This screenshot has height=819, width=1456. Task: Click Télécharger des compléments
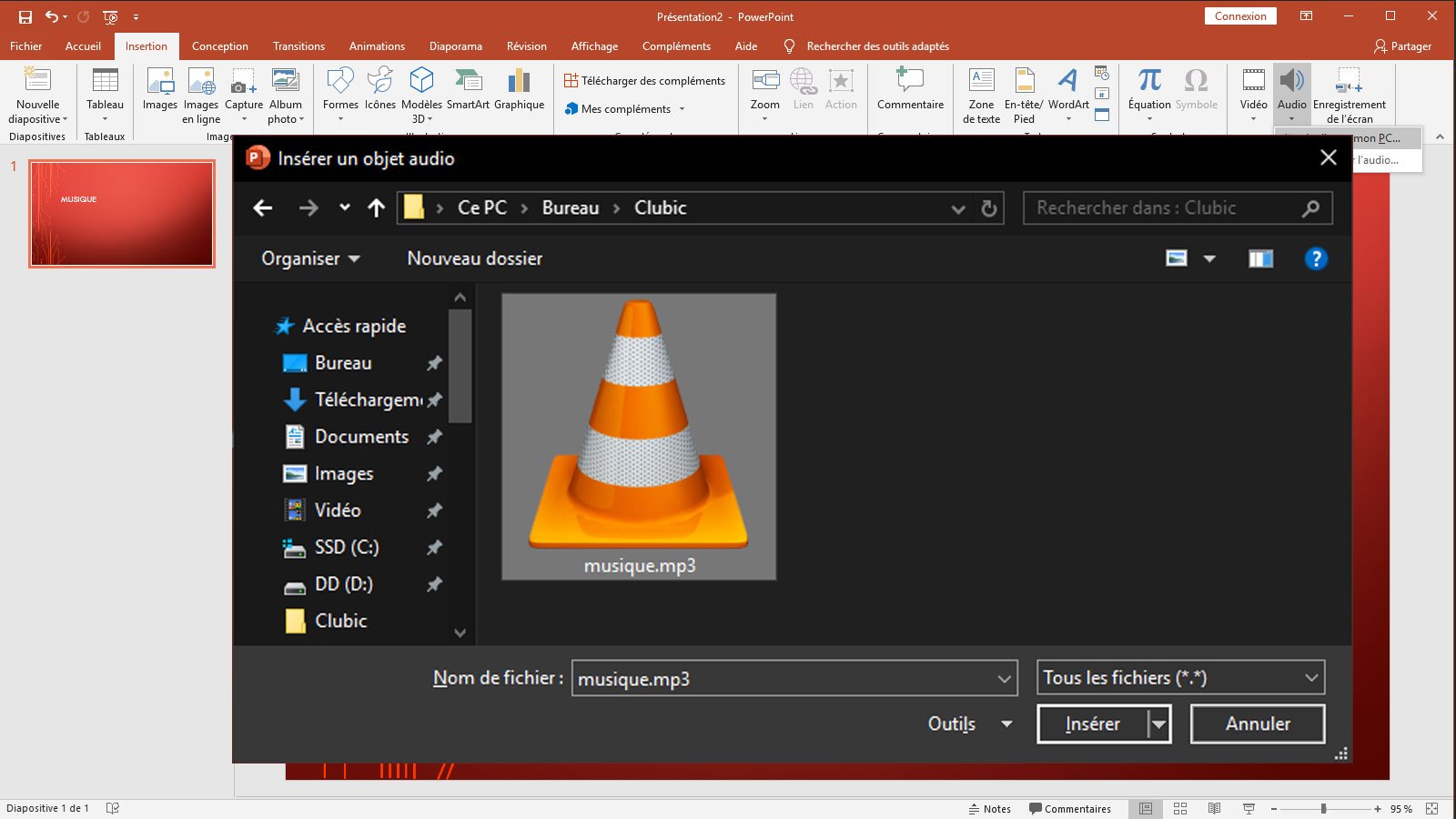pos(644,81)
